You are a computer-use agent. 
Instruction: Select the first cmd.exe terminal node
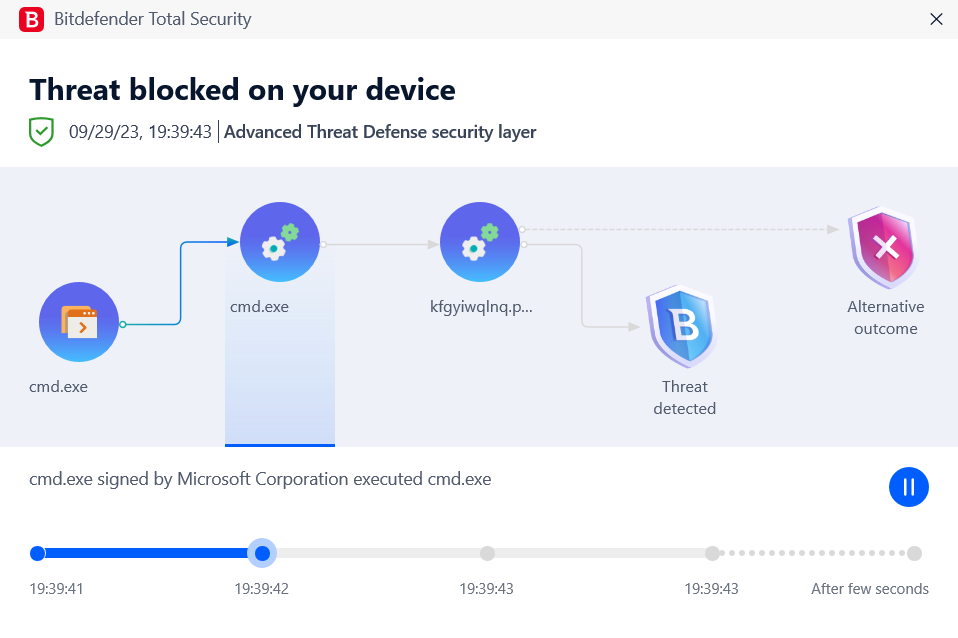coord(79,322)
